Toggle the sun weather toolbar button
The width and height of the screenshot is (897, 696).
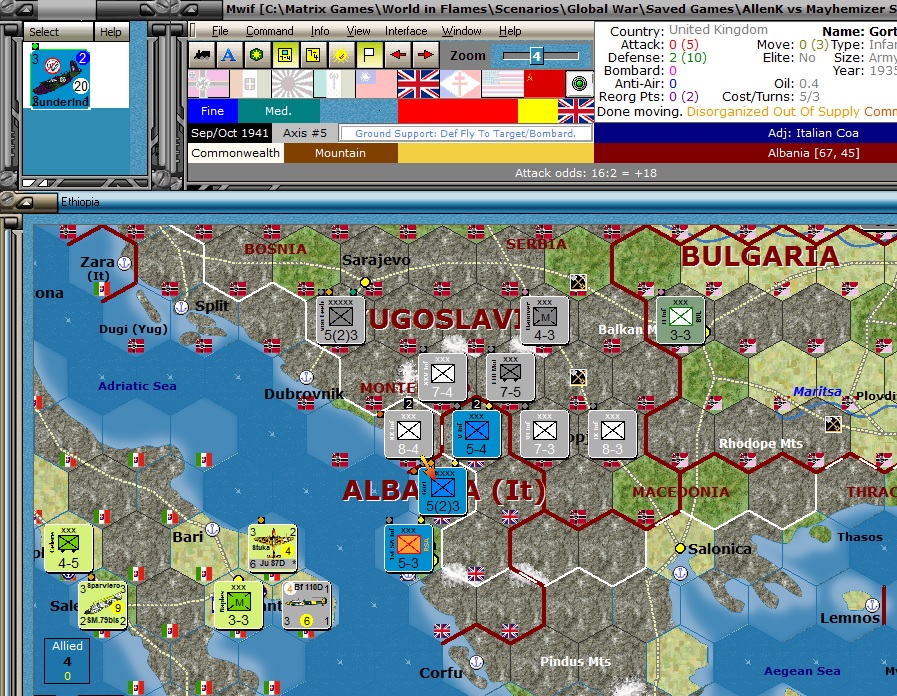pyautogui.click(x=341, y=55)
